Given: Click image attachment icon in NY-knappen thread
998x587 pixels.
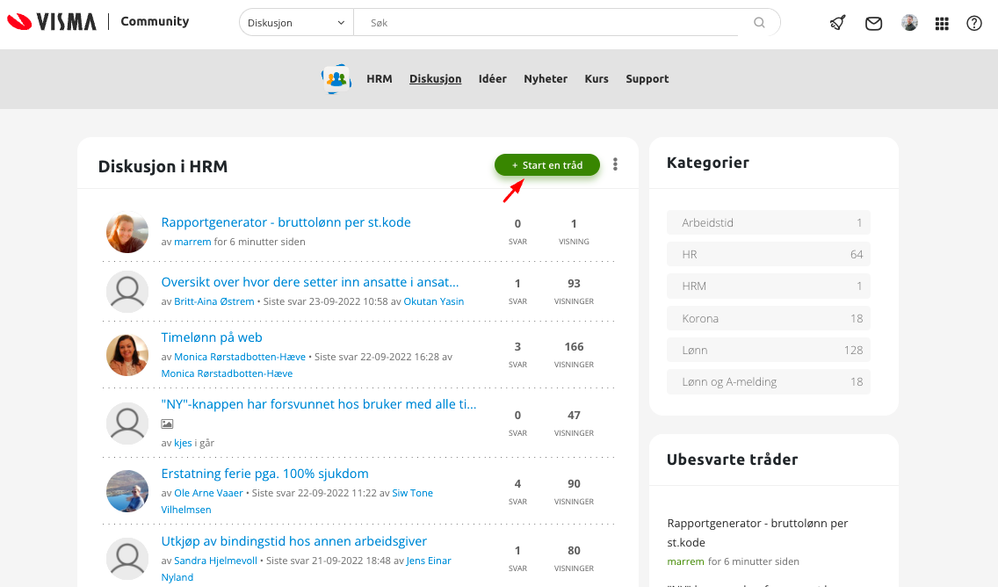Looking at the screenshot, I should point(167,424).
